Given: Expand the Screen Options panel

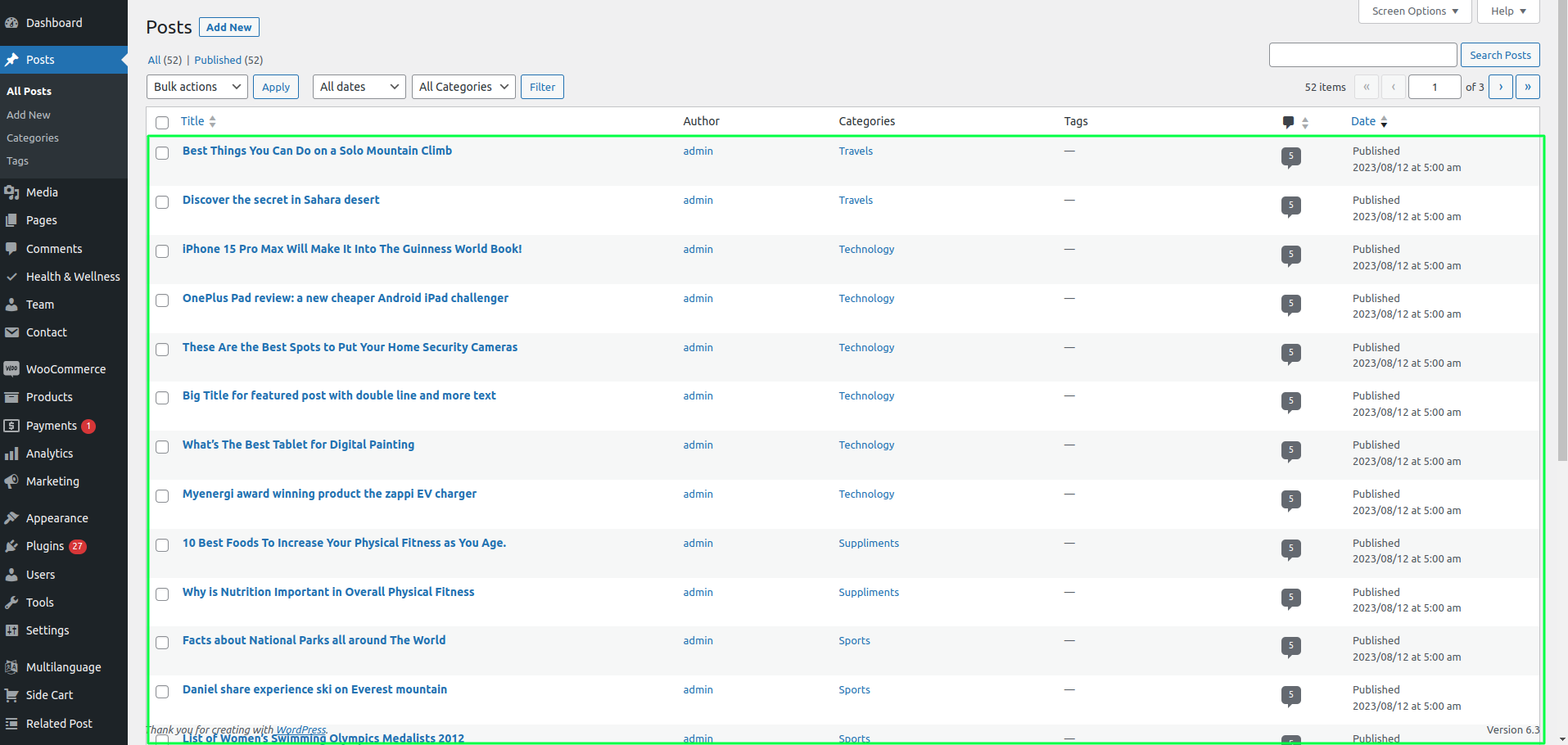Looking at the screenshot, I should 1415,11.
